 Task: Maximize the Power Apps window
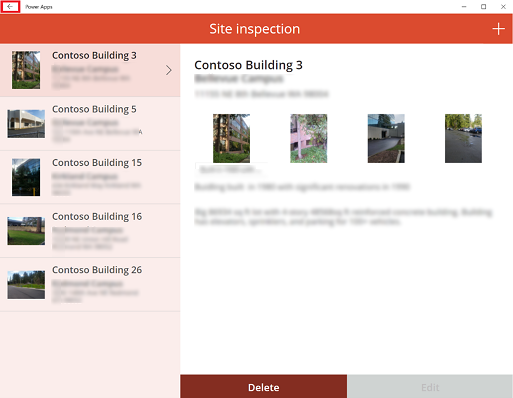point(484,7)
